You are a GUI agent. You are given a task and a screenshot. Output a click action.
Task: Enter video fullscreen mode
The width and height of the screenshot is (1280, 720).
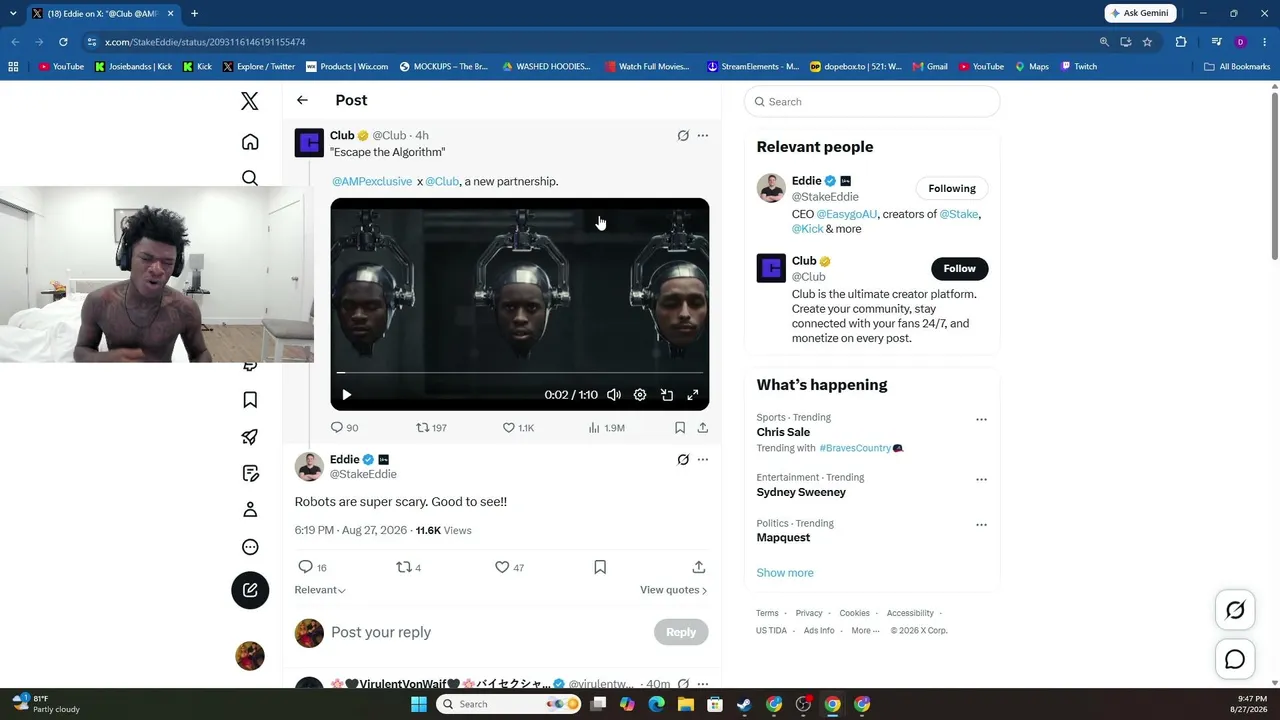click(693, 395)
